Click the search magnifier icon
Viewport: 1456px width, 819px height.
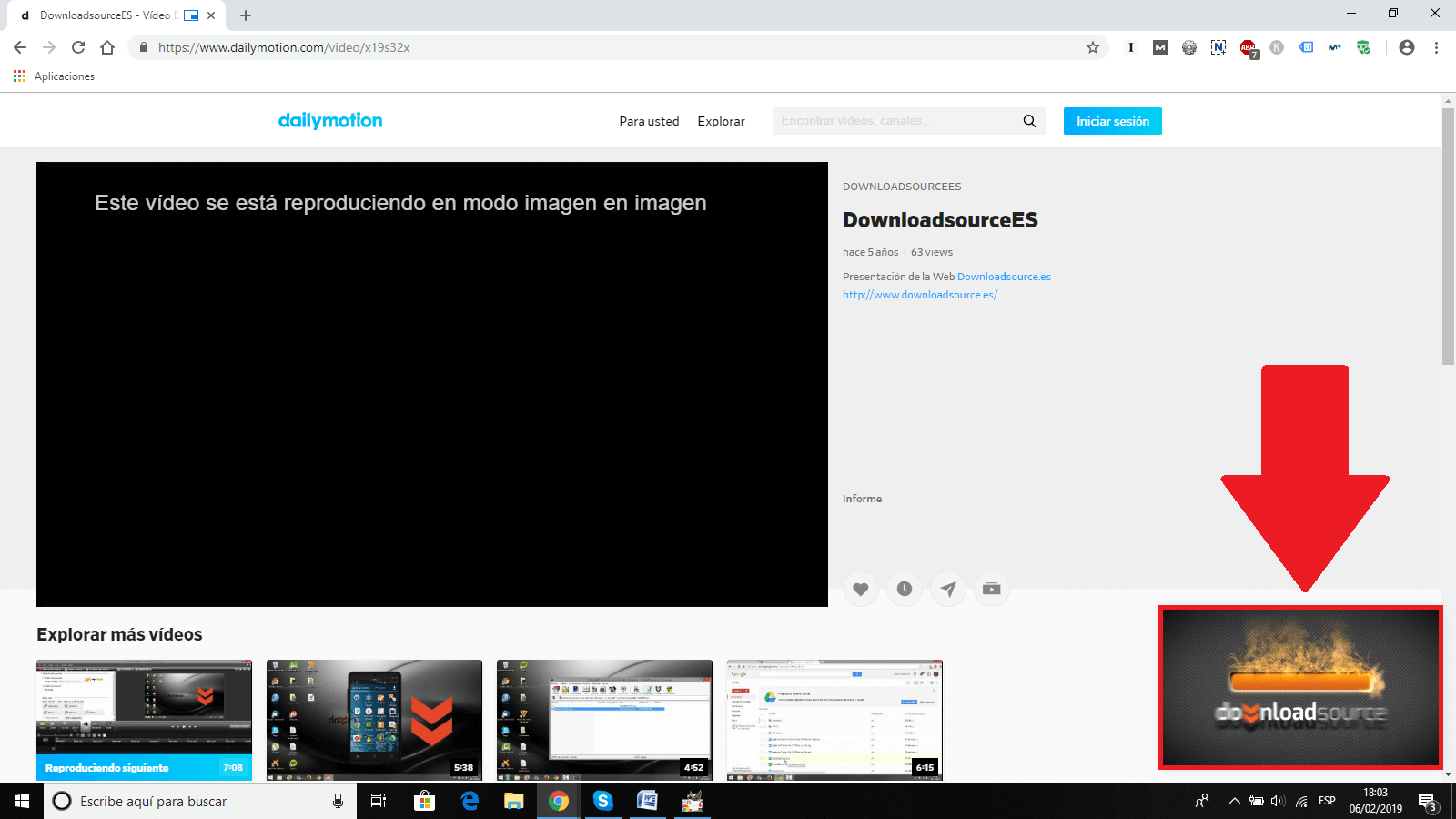point(1029,121)
